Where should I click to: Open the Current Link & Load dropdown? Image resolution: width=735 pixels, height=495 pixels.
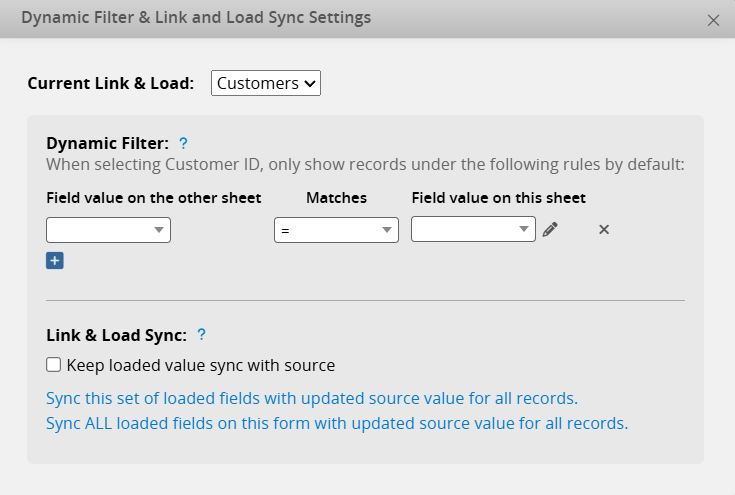[x=266, y=83]
